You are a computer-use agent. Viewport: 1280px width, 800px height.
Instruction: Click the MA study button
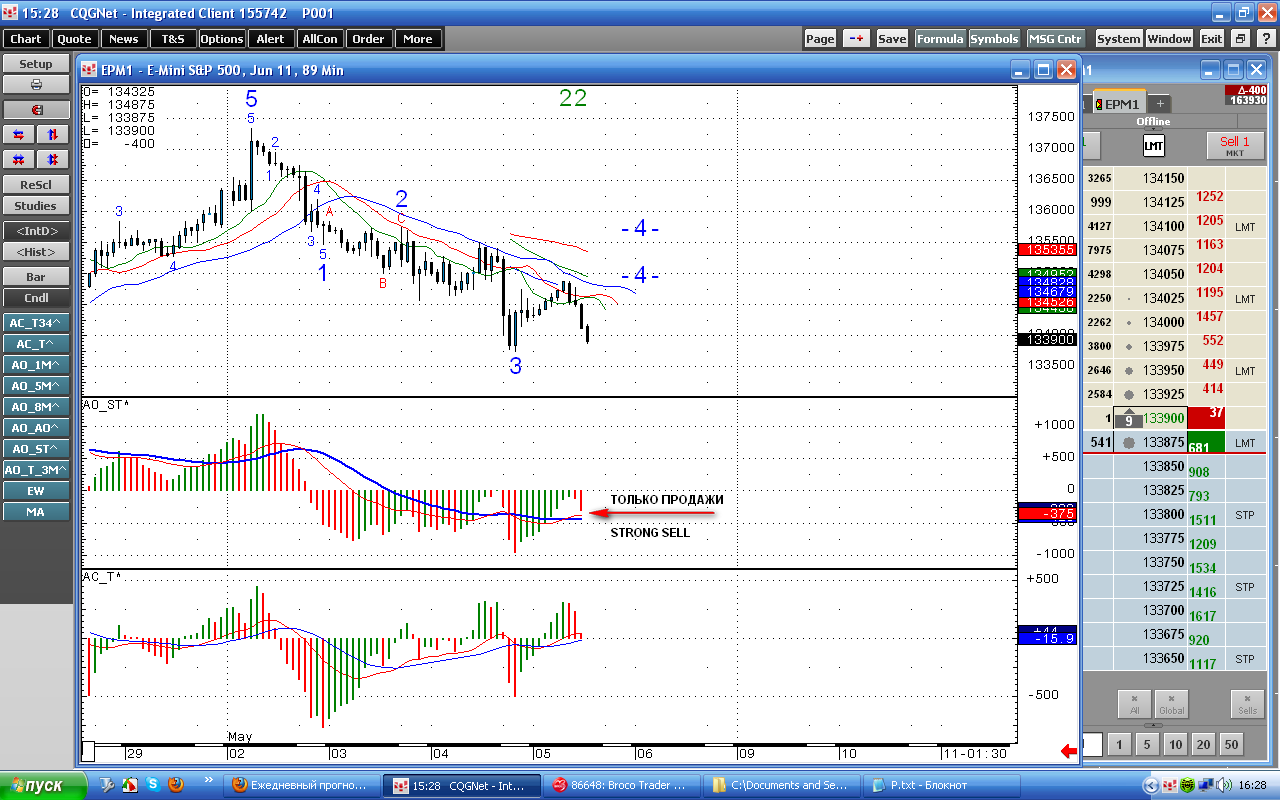click(36, 511)
